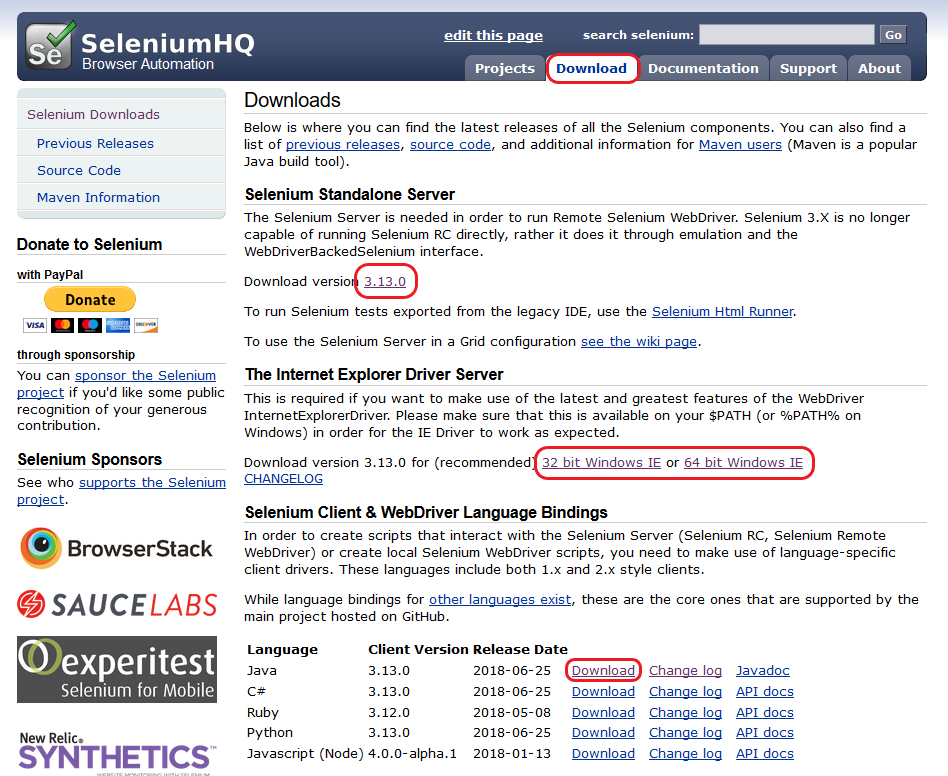The image size is (948, 776).
Task: Click the Experitest Selenium for Mobile banner
Action: (x=117, y=669)
